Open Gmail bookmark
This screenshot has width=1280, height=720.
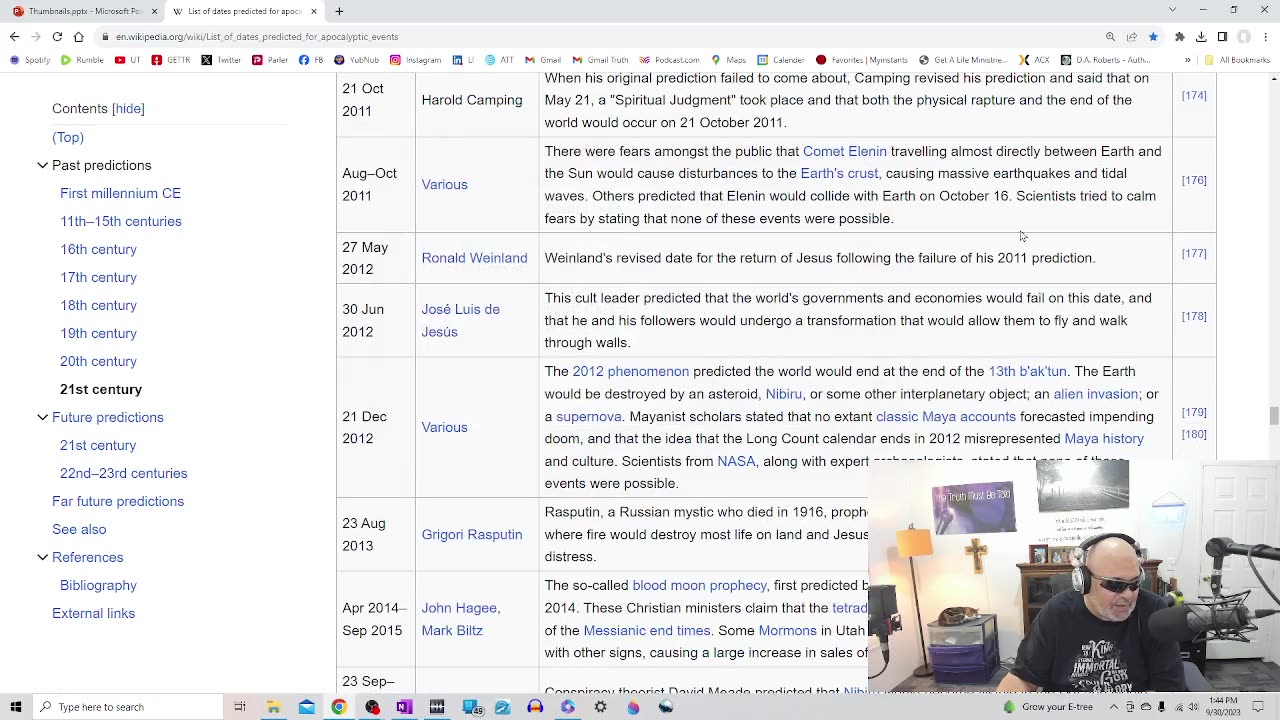[x=543, y=60]
